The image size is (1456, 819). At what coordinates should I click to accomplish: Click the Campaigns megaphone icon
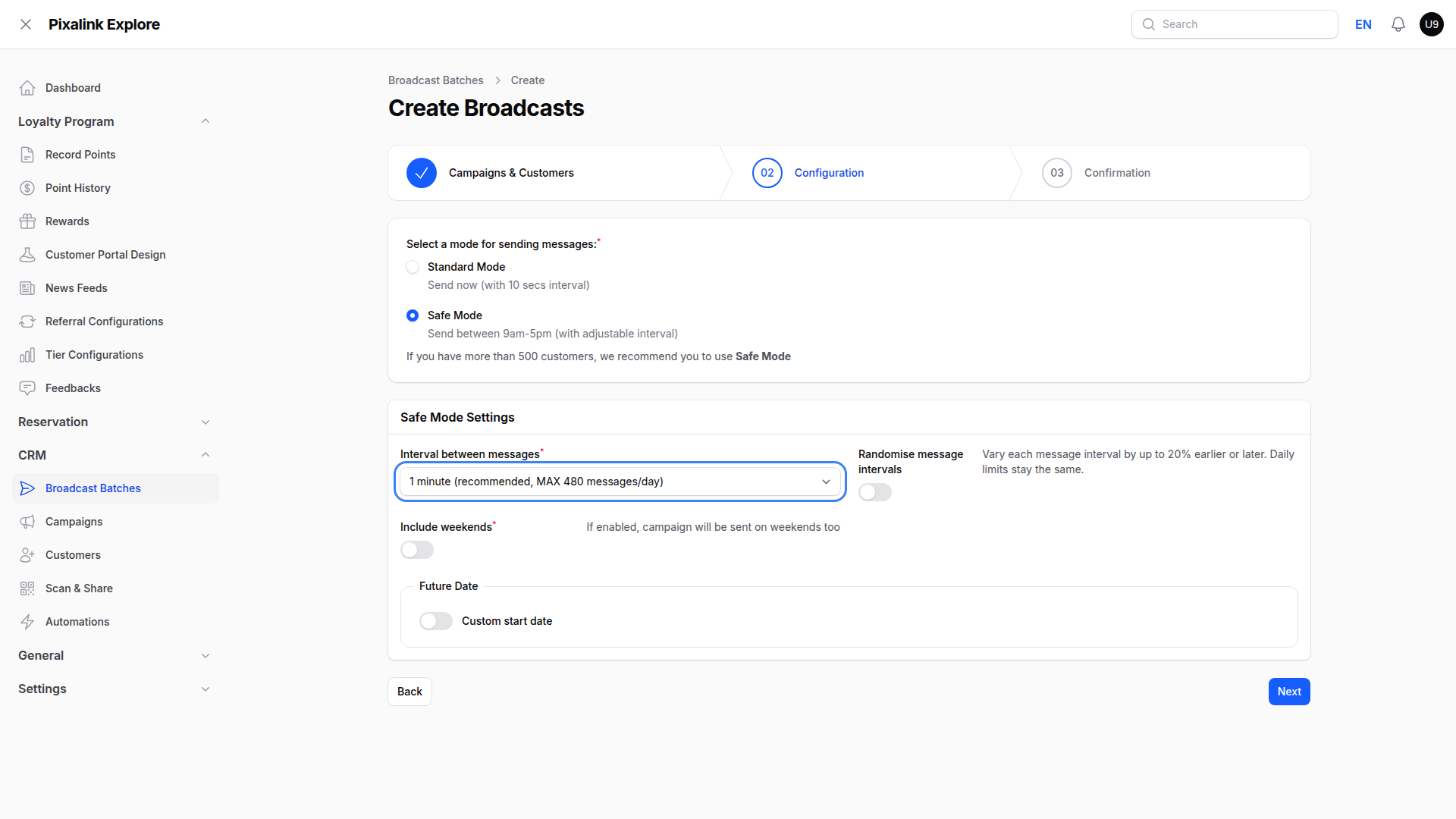click(27, 522)
